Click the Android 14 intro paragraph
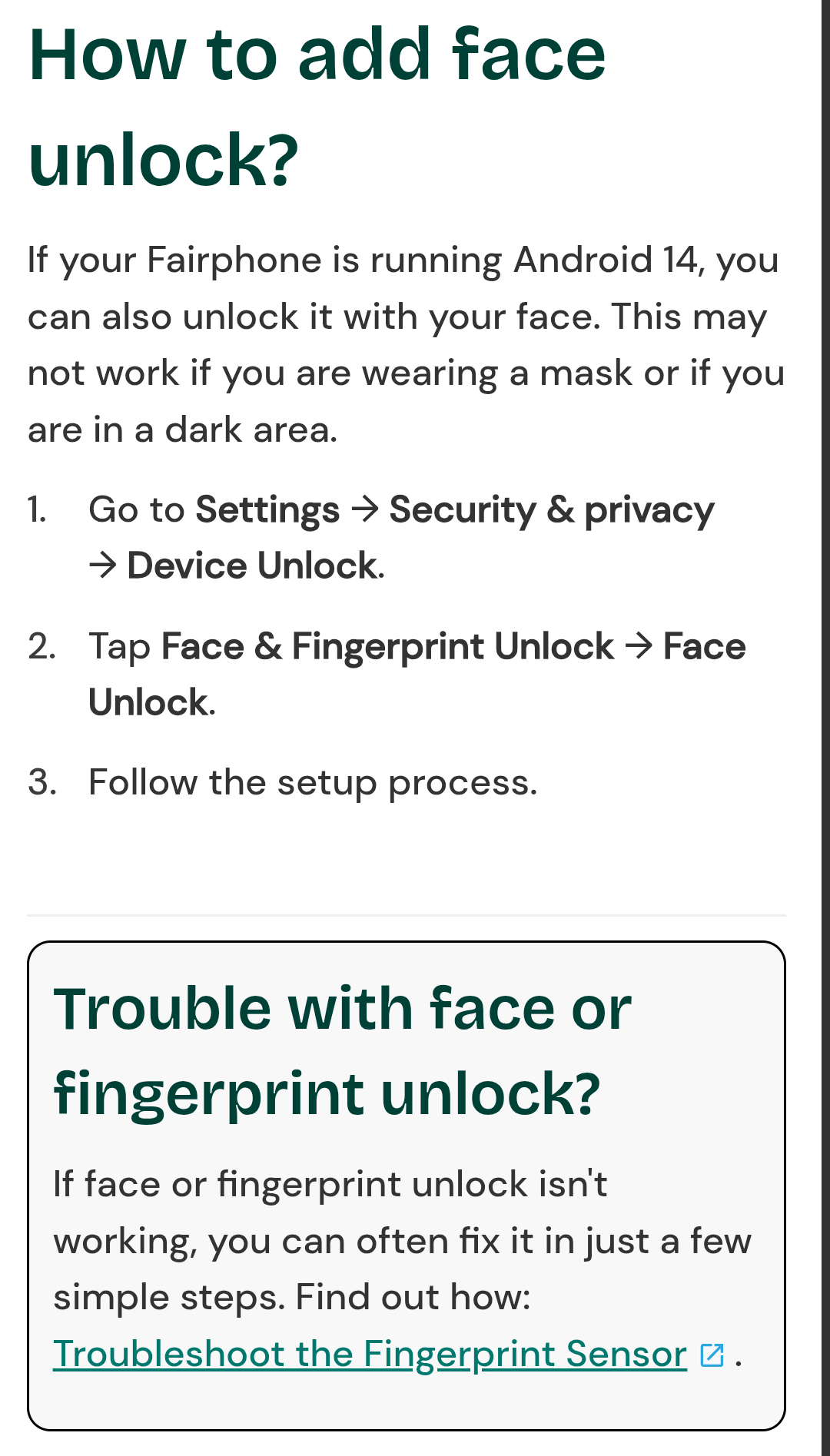This screenshot has width=830, height=1456. tap(406, 344)
